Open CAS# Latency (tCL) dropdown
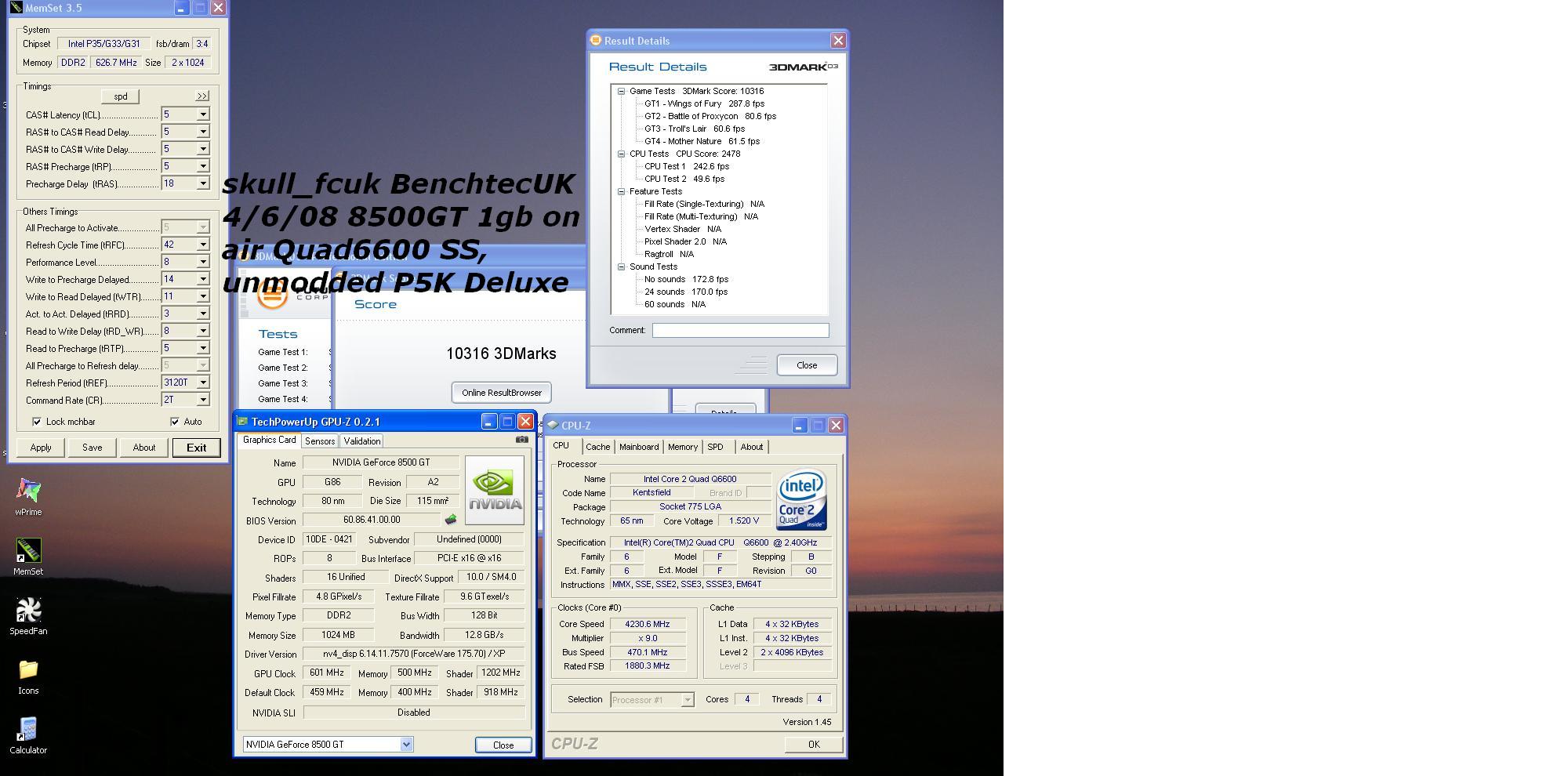This screenshot has width=1568, height=776. coord(202,114)
